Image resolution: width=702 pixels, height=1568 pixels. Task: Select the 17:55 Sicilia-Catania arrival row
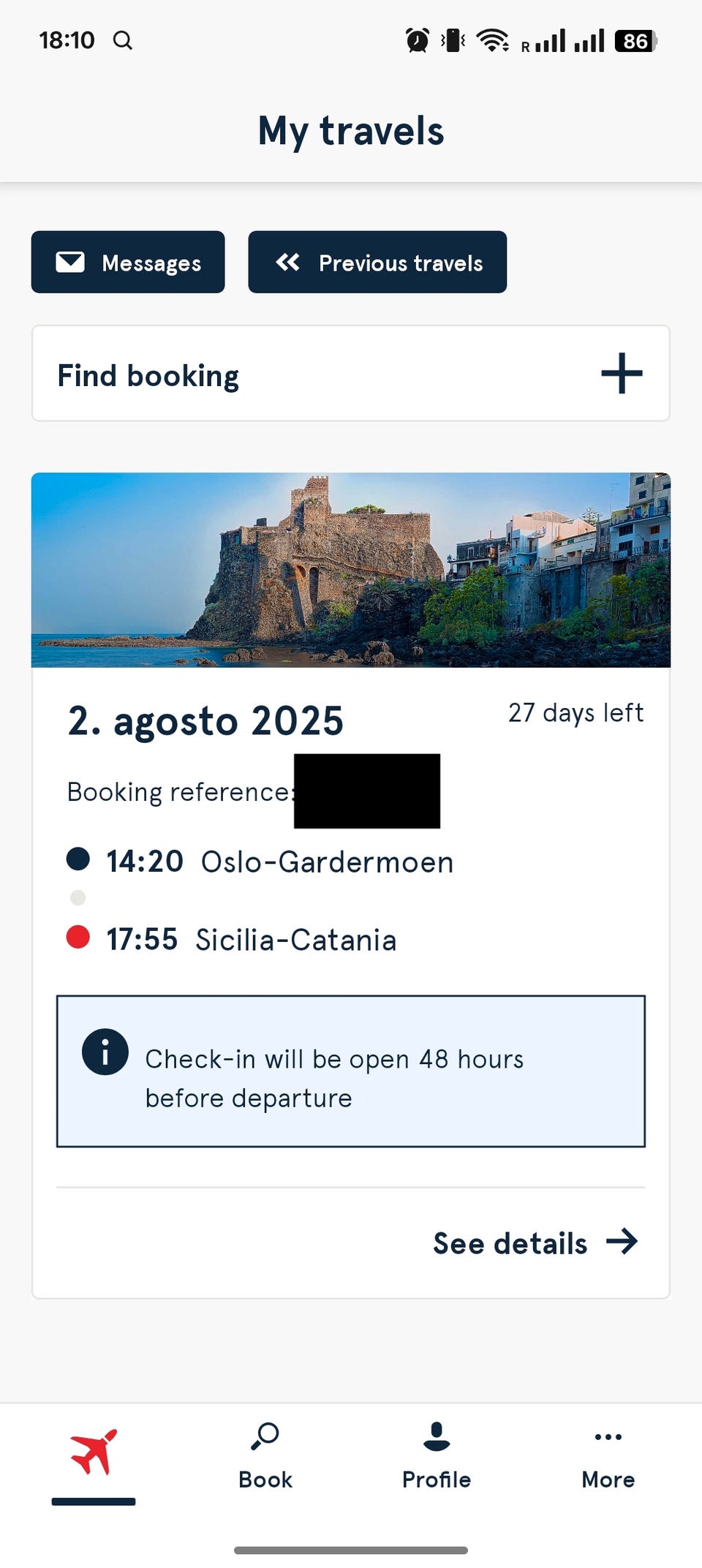(x=251, y=940)
